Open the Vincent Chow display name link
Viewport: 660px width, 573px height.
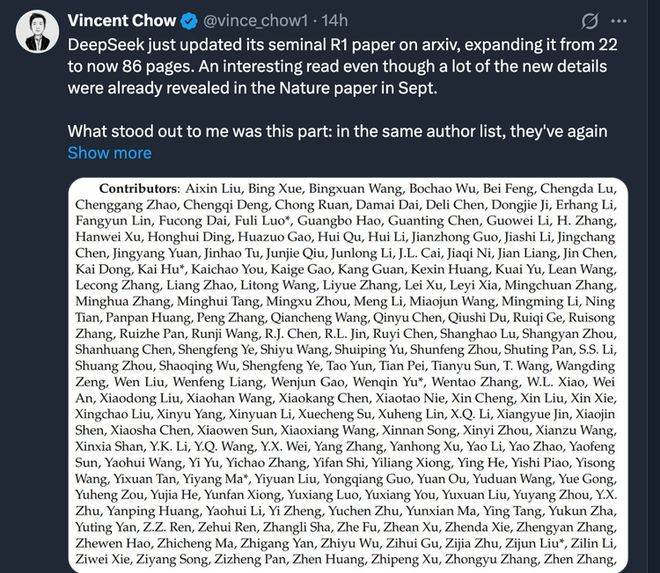click(123, 19)
